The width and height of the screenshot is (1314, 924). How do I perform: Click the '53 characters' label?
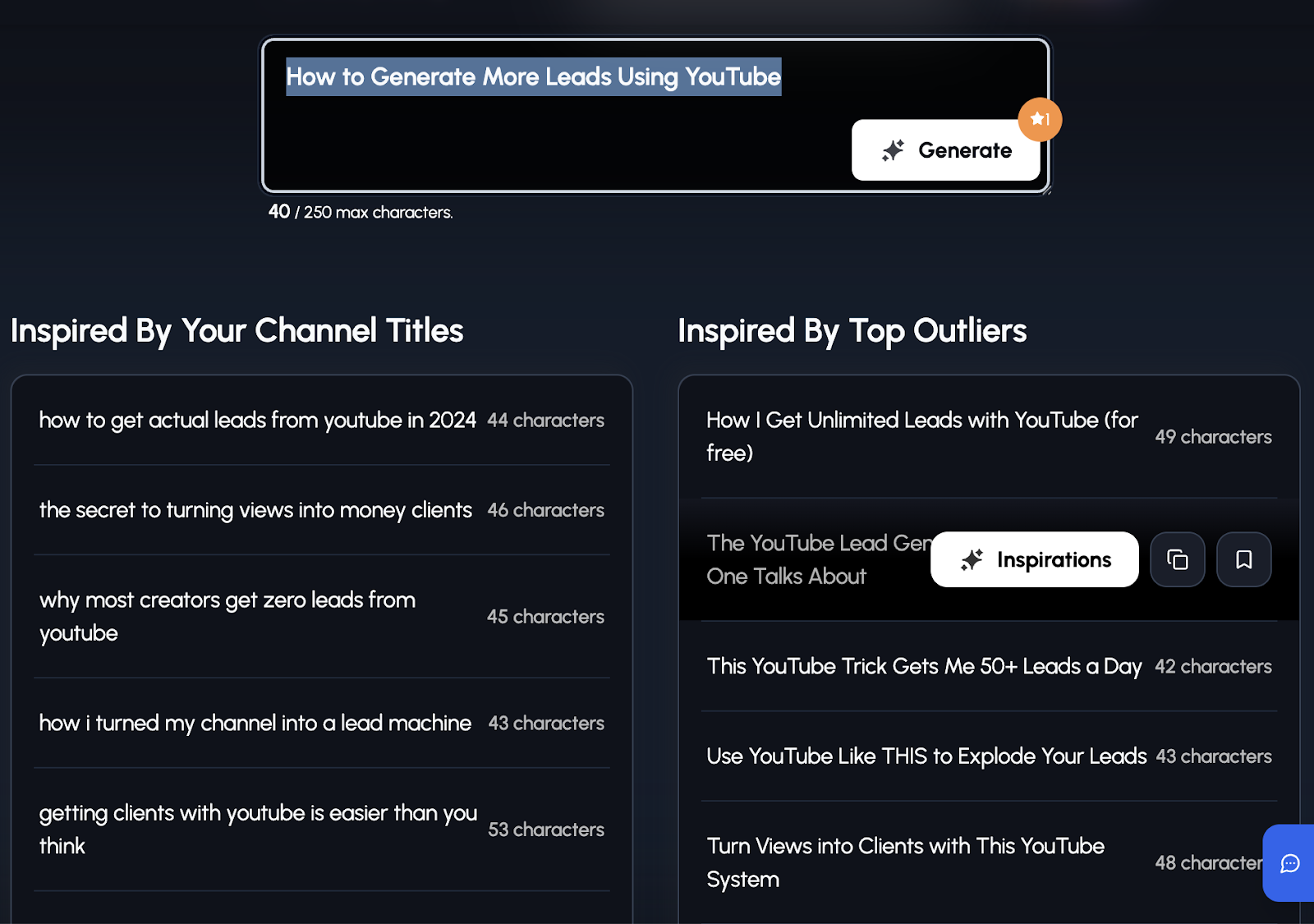point(546,830)
